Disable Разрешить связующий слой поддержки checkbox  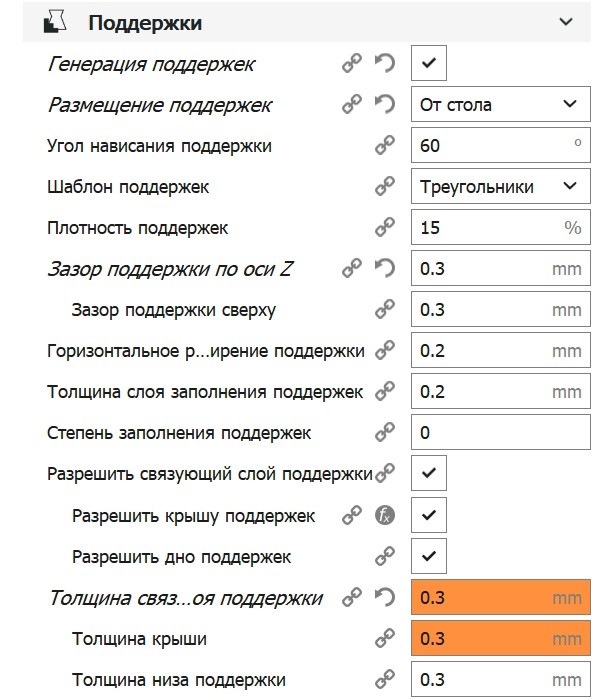[x=428, y=474]
